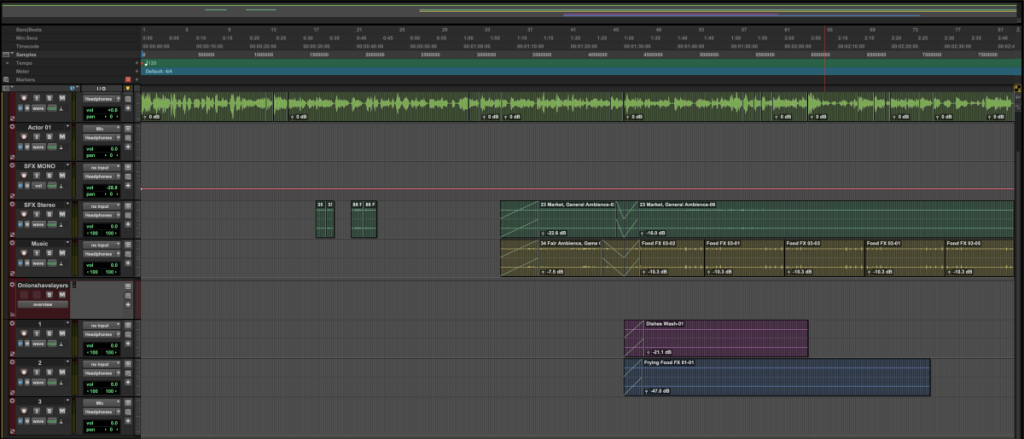Image resolution: width=1024 pixels, height=439 pixels.
Task: Mute the Music track
Action: [62, 254]
